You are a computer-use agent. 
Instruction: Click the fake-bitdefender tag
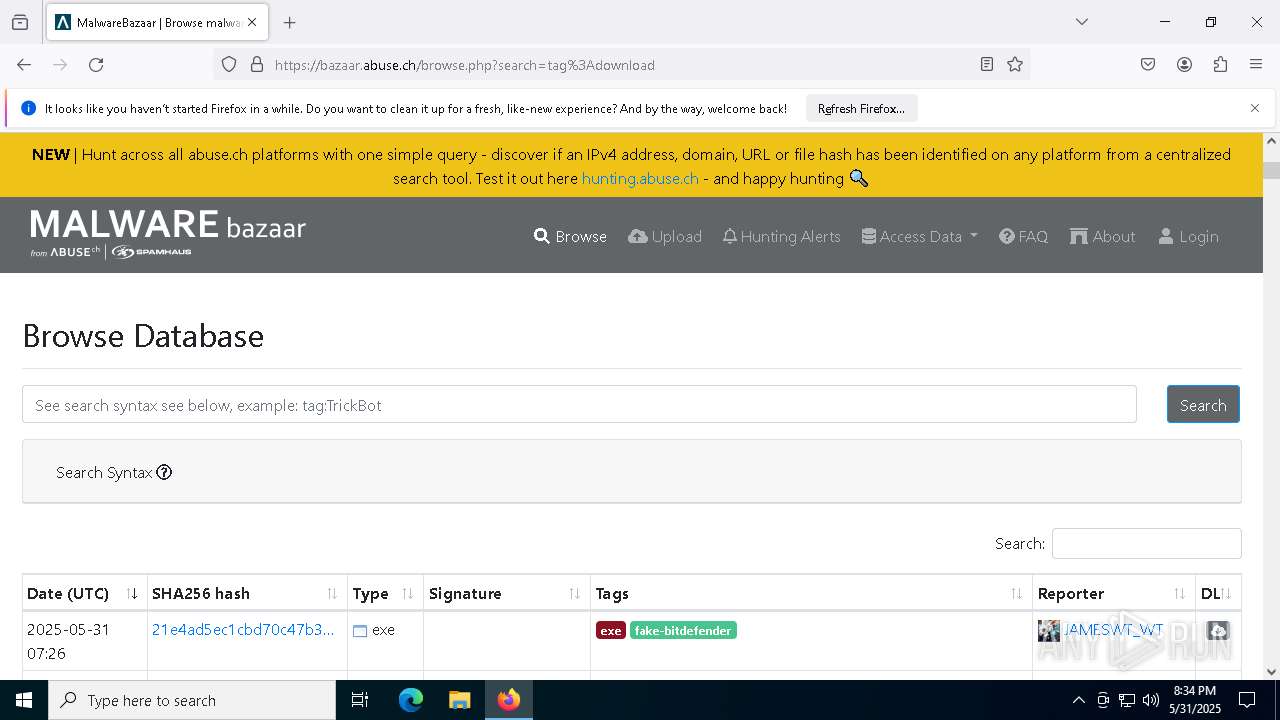(683, 630)
